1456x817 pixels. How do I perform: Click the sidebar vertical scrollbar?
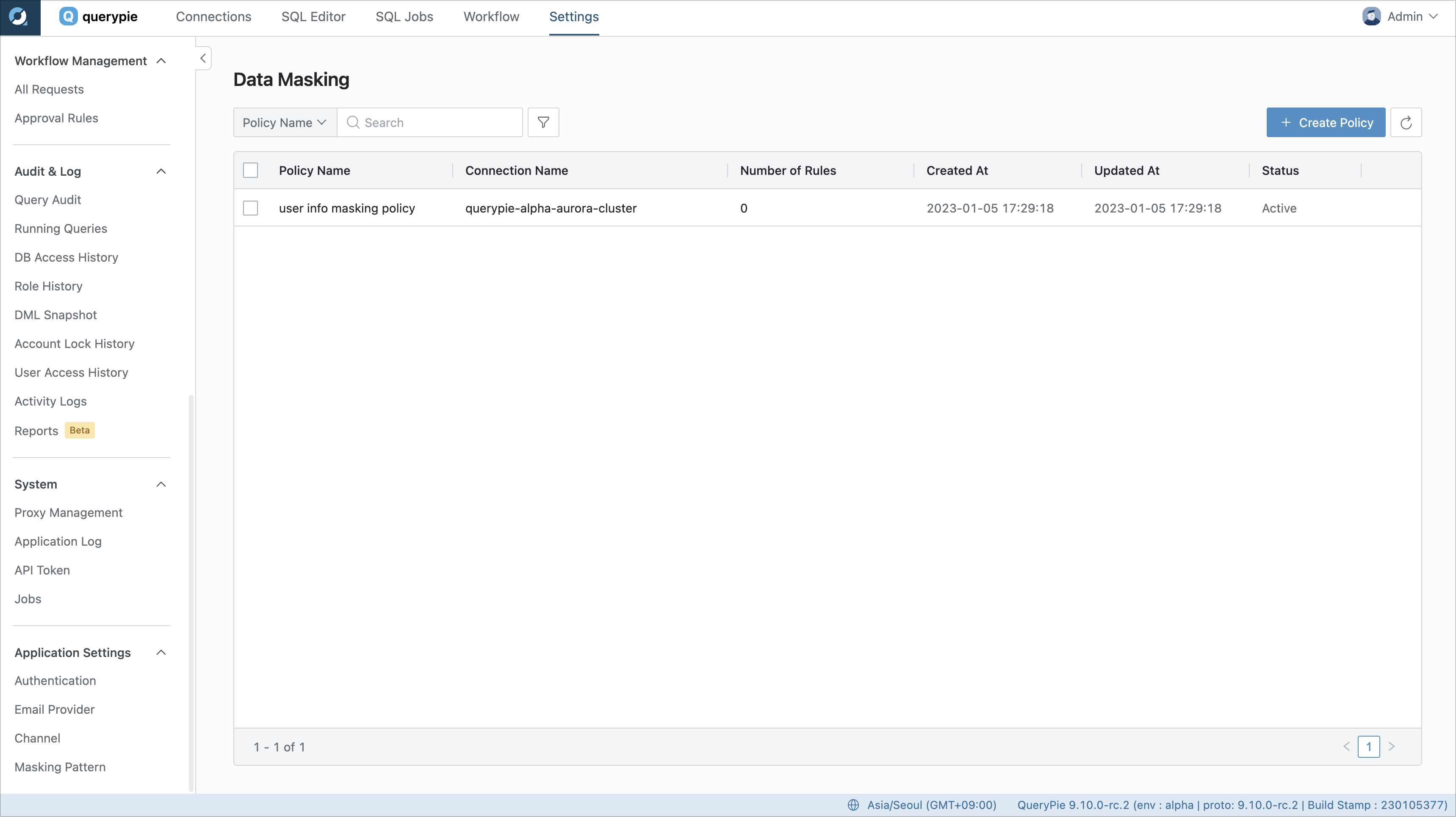pos(191,593)
